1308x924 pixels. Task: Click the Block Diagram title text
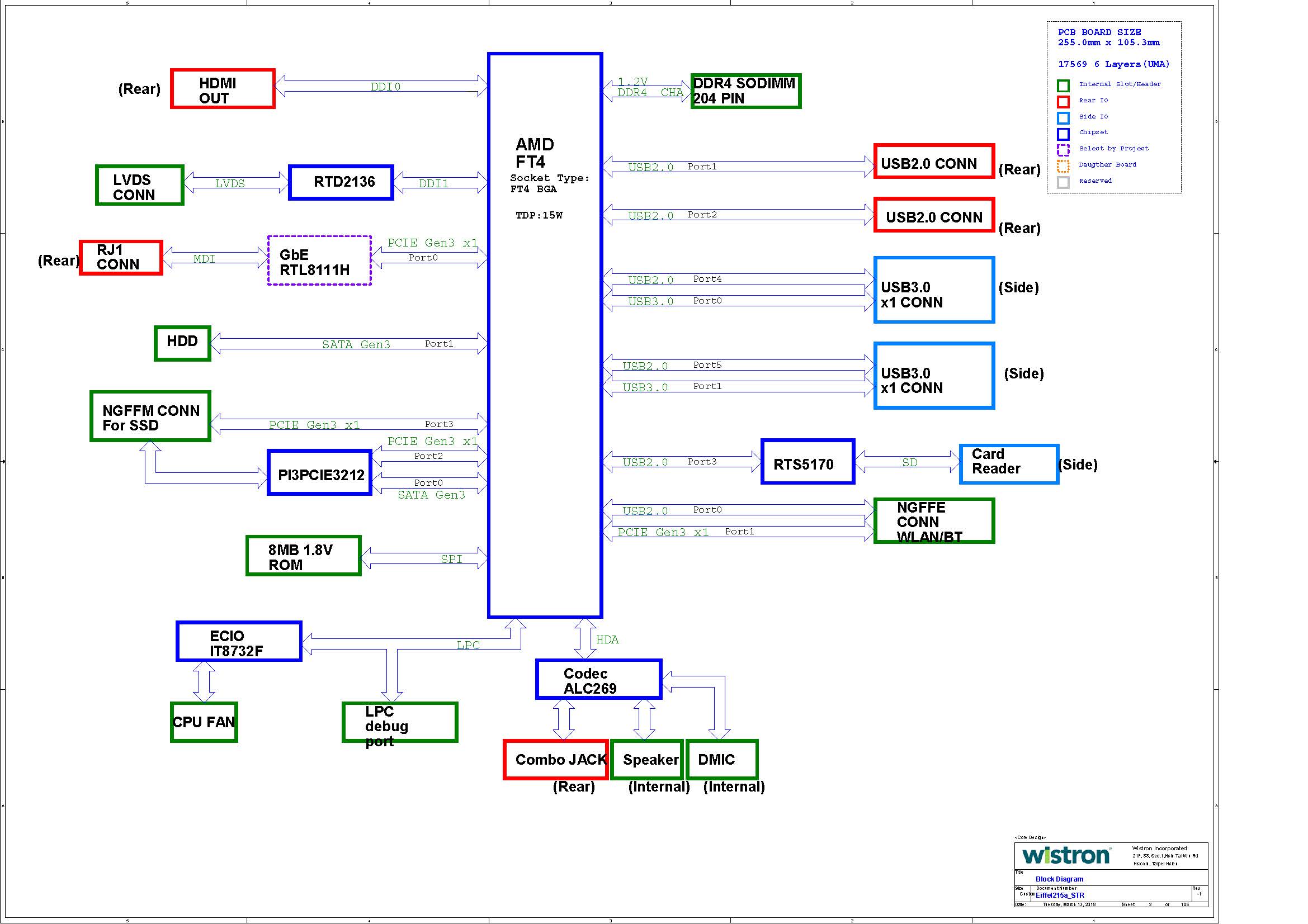(x=1059, y=879)
